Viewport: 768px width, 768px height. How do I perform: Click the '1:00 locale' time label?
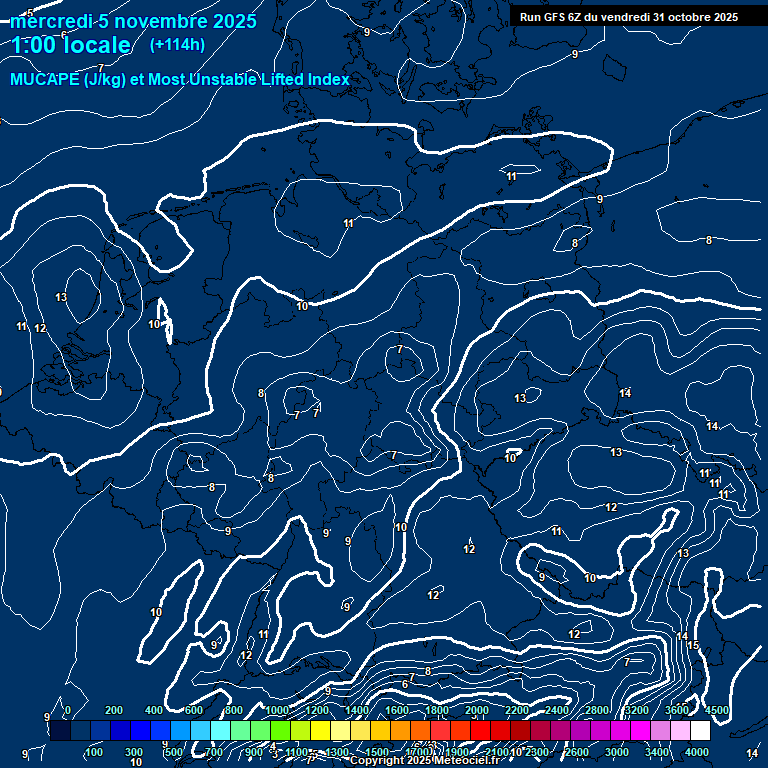(x=71, y=45)
